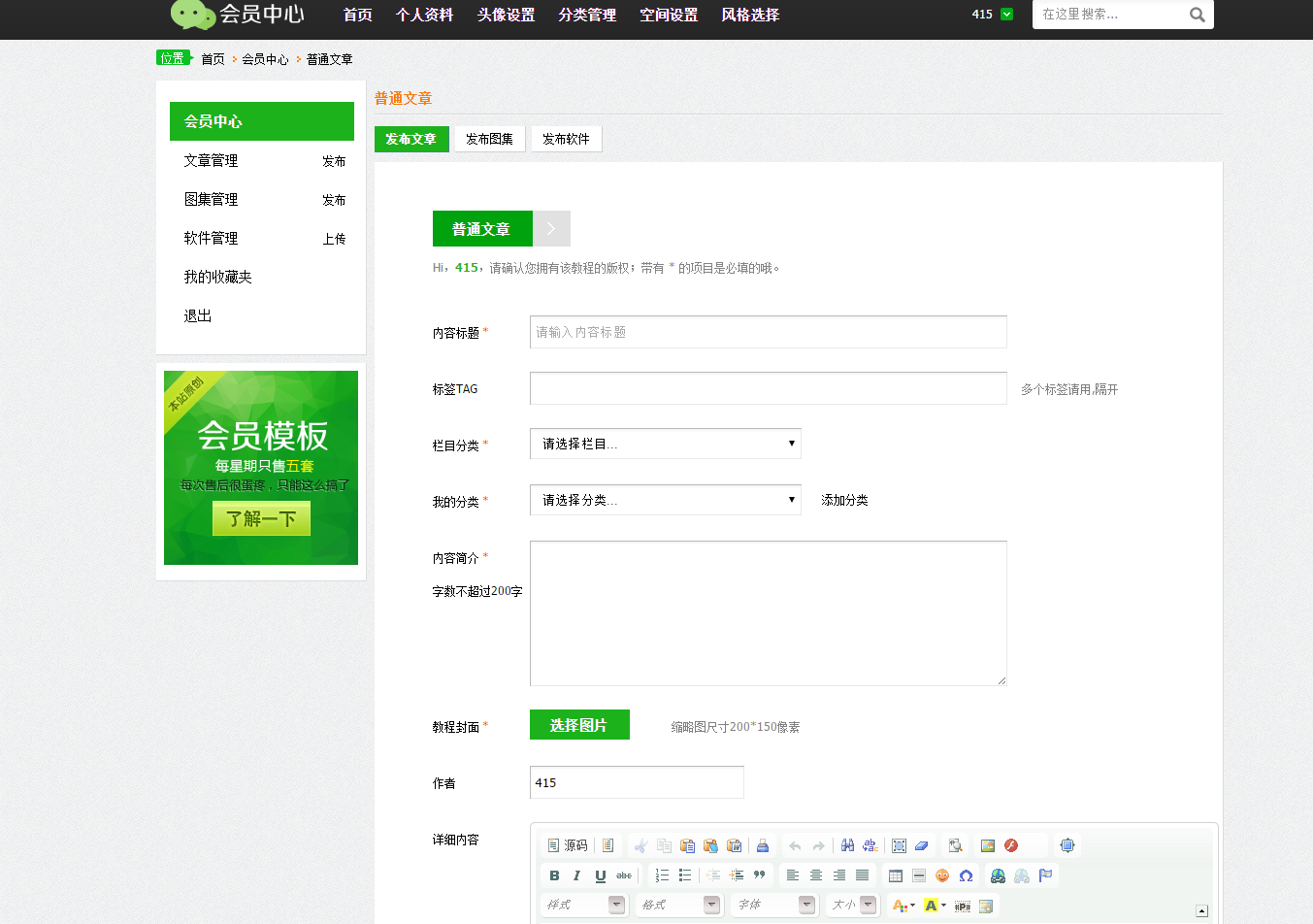Open the 请选择栏目 dropdown
The image size is (1313, 924).
click(666, 444)
